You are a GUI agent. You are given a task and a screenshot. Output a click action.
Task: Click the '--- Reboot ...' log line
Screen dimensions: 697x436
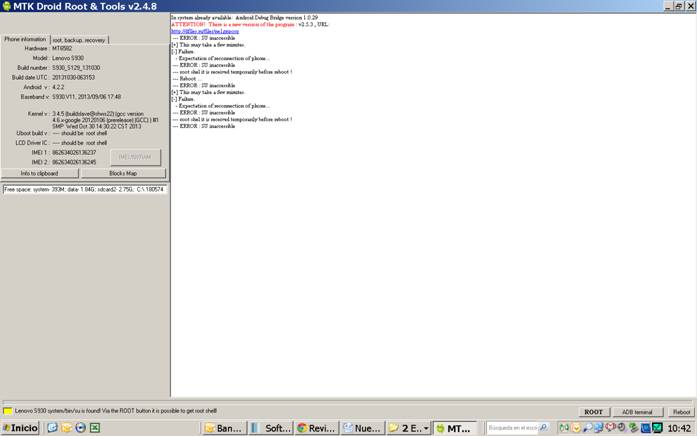pyautogui.click(x=187, y=79)
